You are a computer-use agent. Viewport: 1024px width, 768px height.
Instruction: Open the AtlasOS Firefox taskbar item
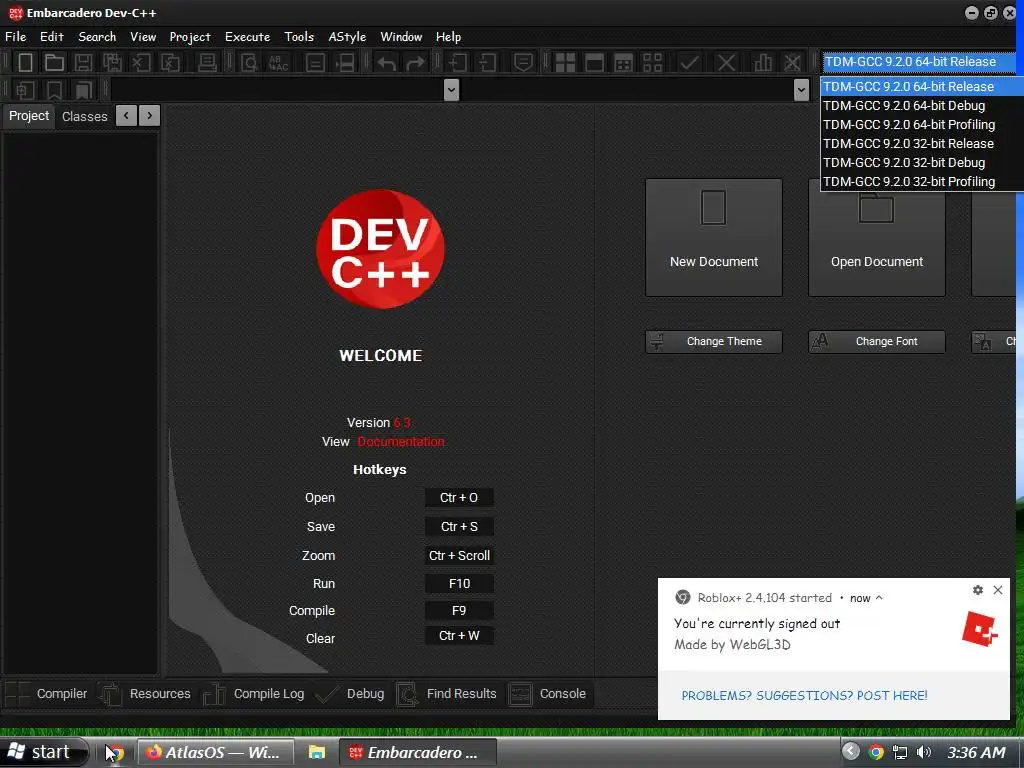(216, 752)
